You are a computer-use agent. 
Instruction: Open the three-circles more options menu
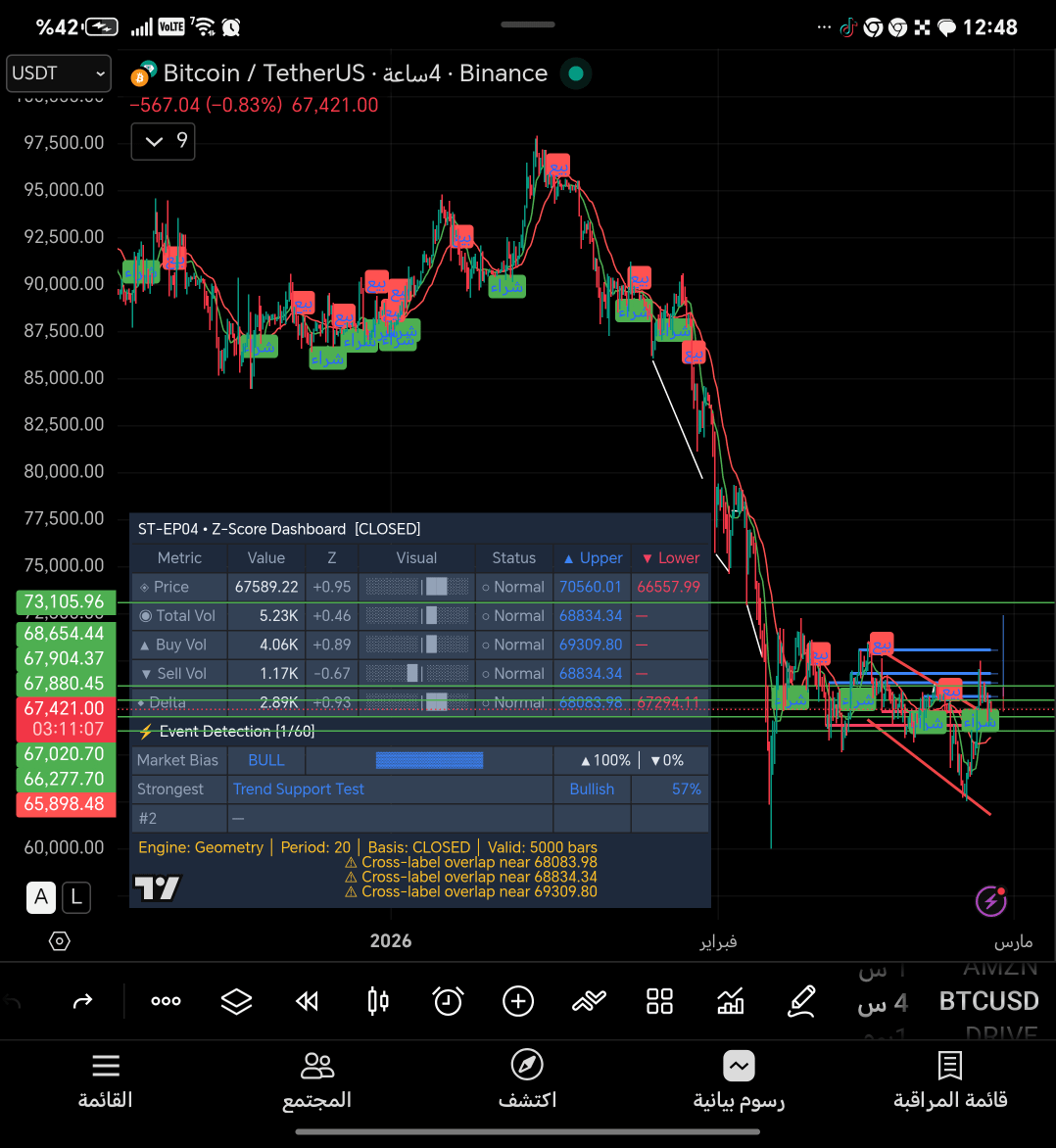(x=167, y=1001)
